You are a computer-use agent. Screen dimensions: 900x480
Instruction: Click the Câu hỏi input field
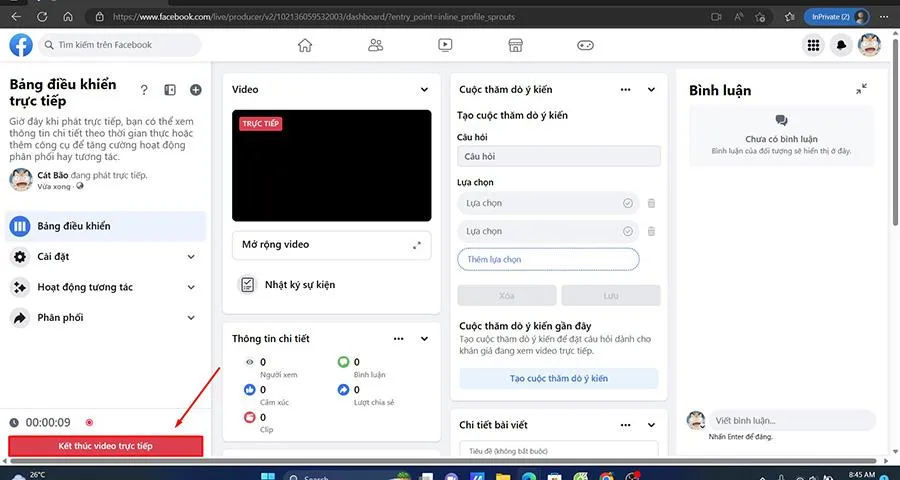pyautogui.click(x=558, y=157)
